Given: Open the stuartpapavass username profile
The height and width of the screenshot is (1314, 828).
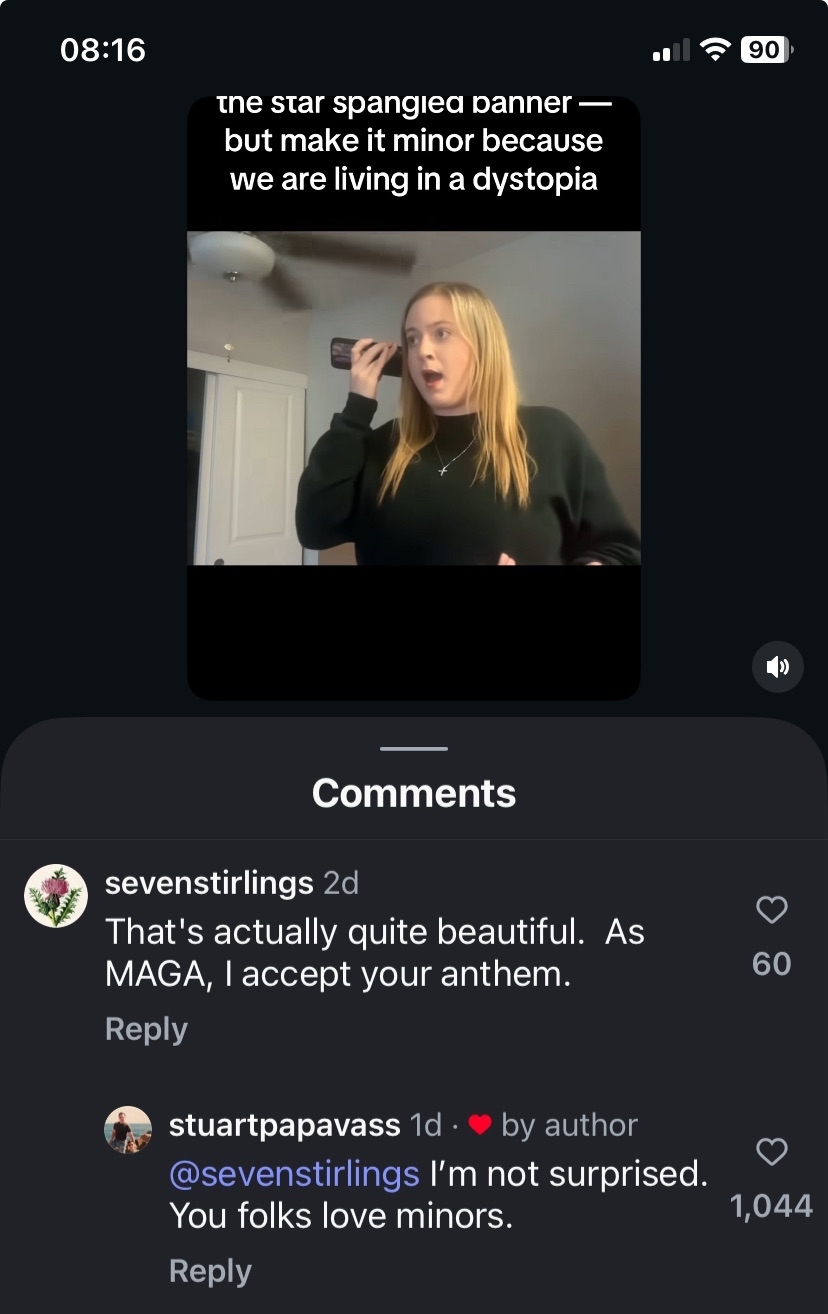Looking at the screenshot, I should (284, 1125).
